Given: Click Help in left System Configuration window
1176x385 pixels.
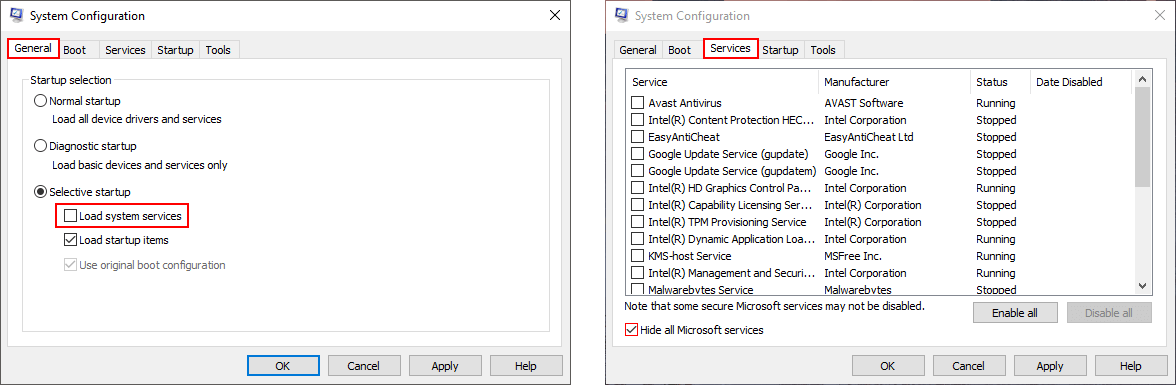Looking at the screenshot, I should coord(526,366).
